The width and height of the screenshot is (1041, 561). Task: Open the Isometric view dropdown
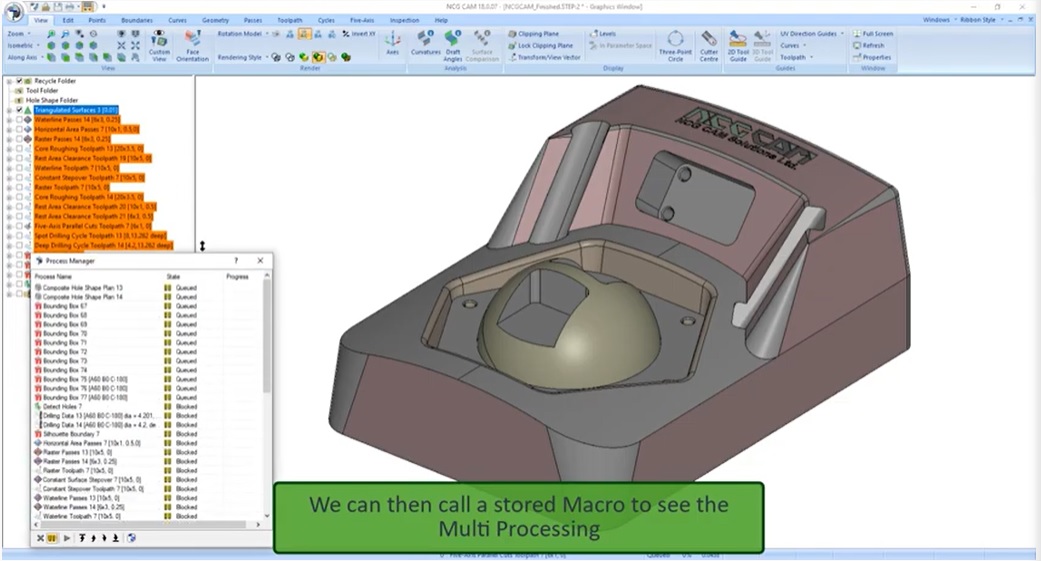[23, 46]
